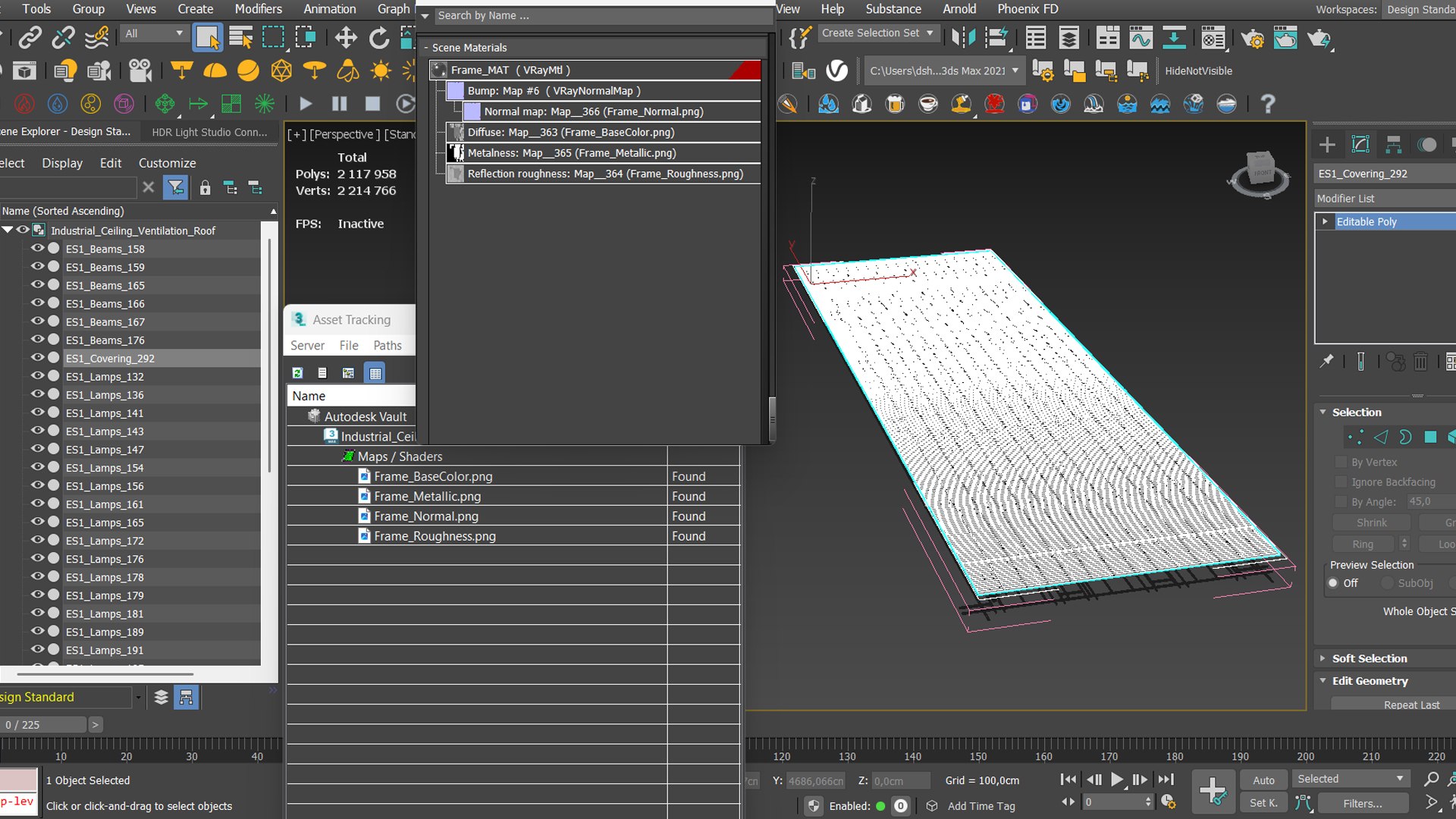1456x819 pixels.
Task: Open the Hierarchy panel icon
Action: point(1393,144)
